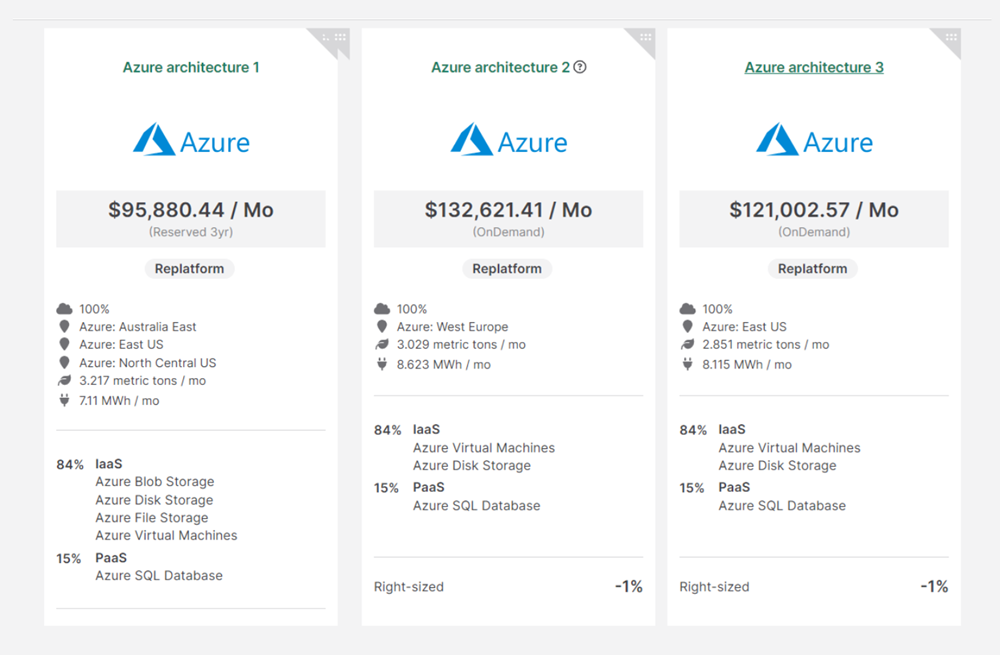Click the PaaS heading in architecture 2
Image resolution: width=1000 pixels, height=655 pixels.
(x=429, y=487)
